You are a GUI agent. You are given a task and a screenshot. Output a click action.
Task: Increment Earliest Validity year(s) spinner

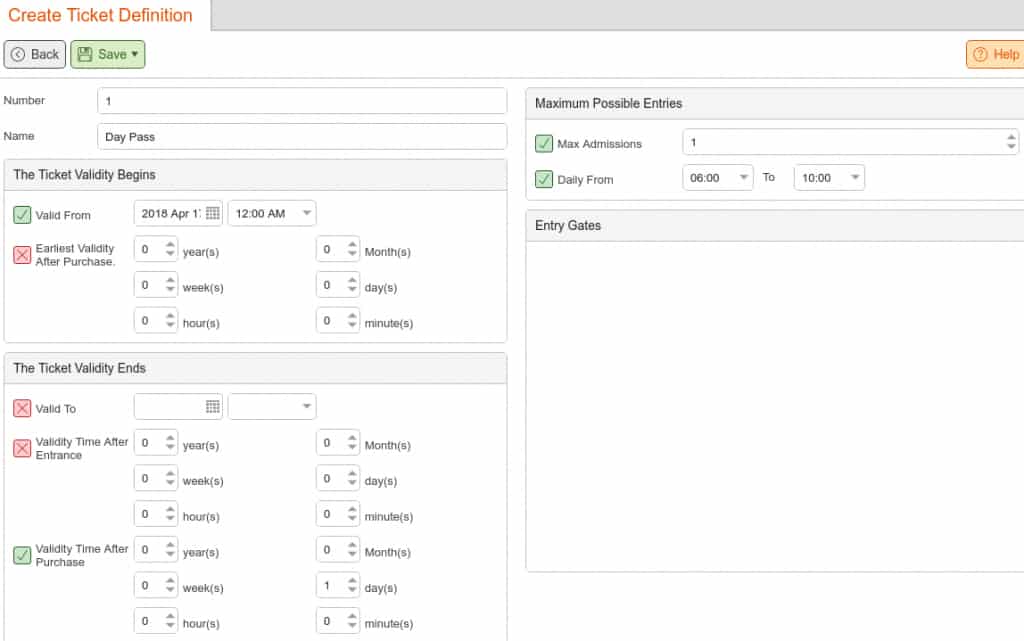[x=170, y=245]
